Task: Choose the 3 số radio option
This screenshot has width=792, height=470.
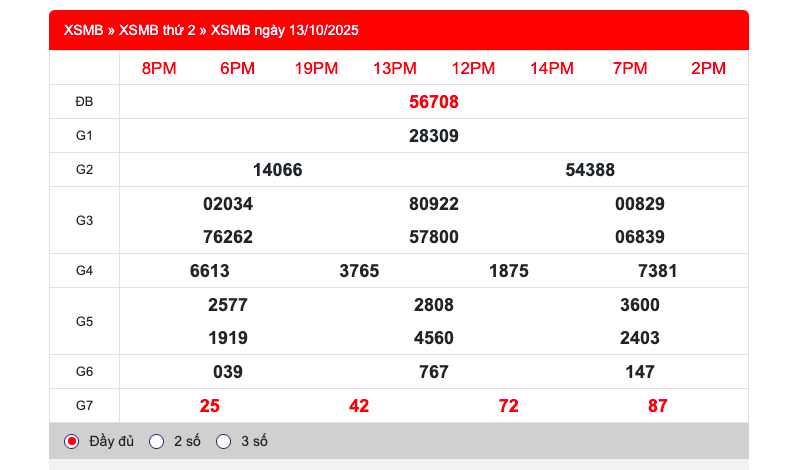Action: click(x=224, y=441)
